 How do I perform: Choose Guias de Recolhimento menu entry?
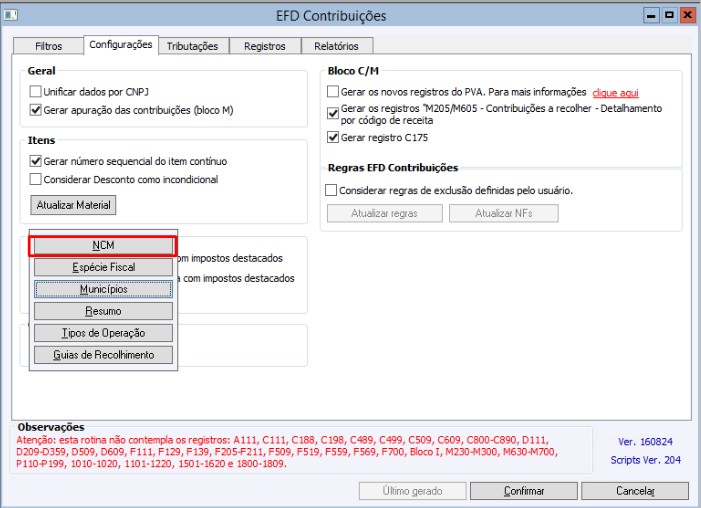[x=103, y=355]
